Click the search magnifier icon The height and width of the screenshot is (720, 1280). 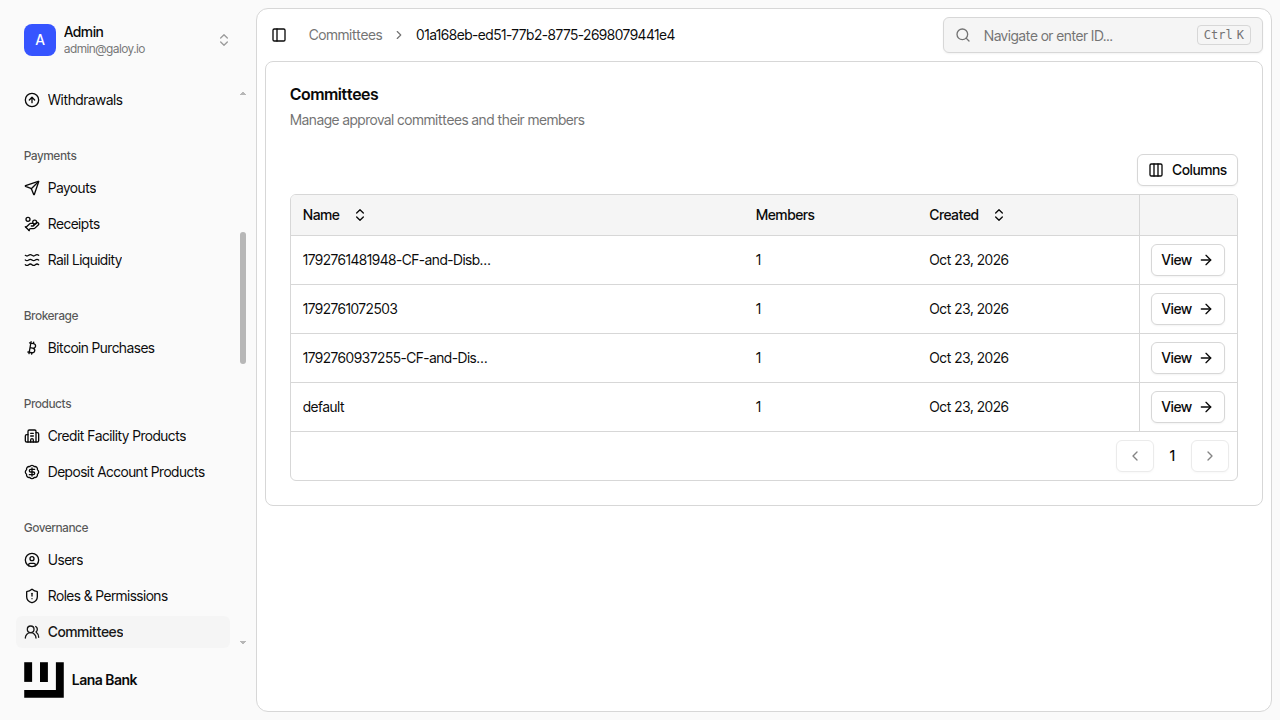(x=963, y=35)
